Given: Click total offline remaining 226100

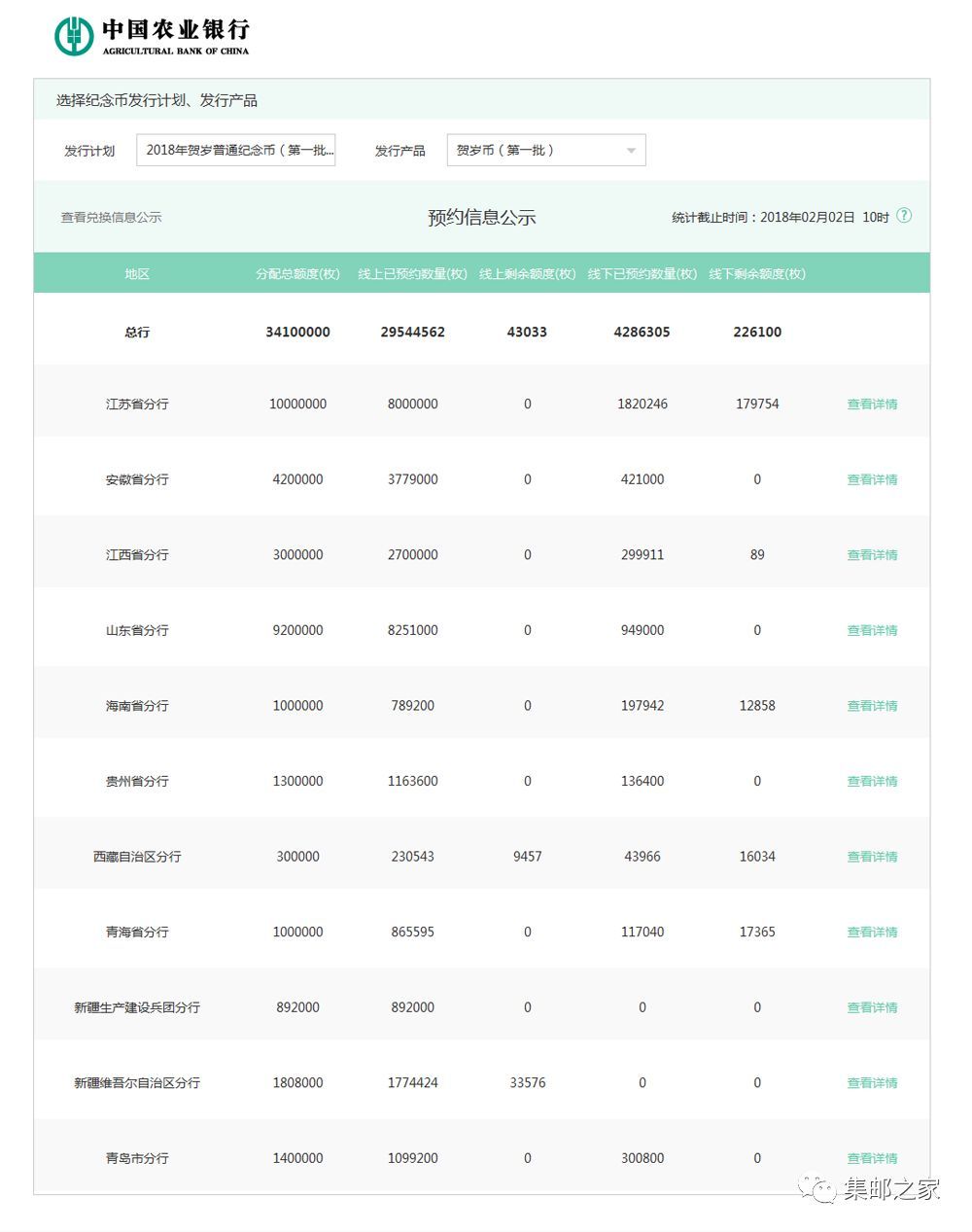Looking at the screenshot, I should coord(757,332).
